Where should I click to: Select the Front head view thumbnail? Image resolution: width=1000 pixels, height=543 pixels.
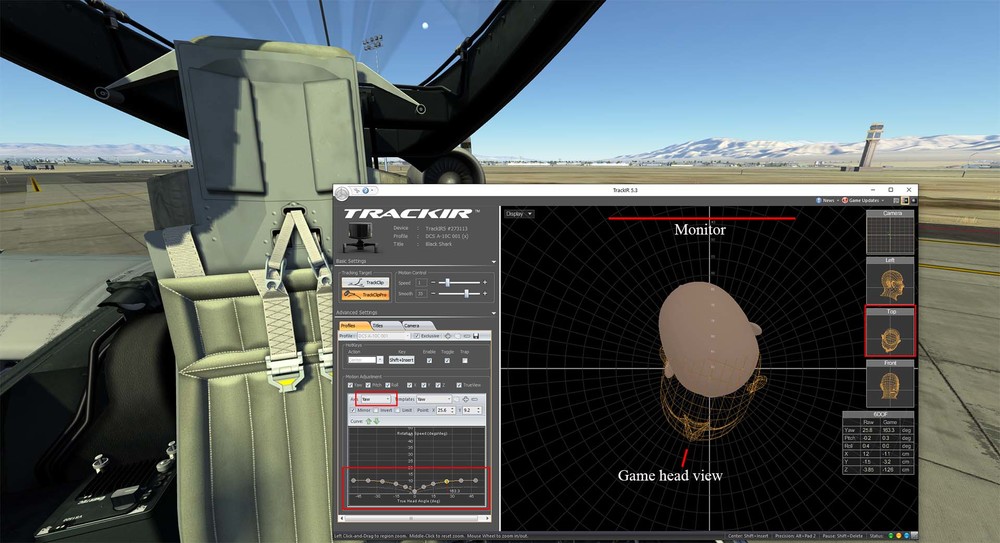[x=890, y=385]
